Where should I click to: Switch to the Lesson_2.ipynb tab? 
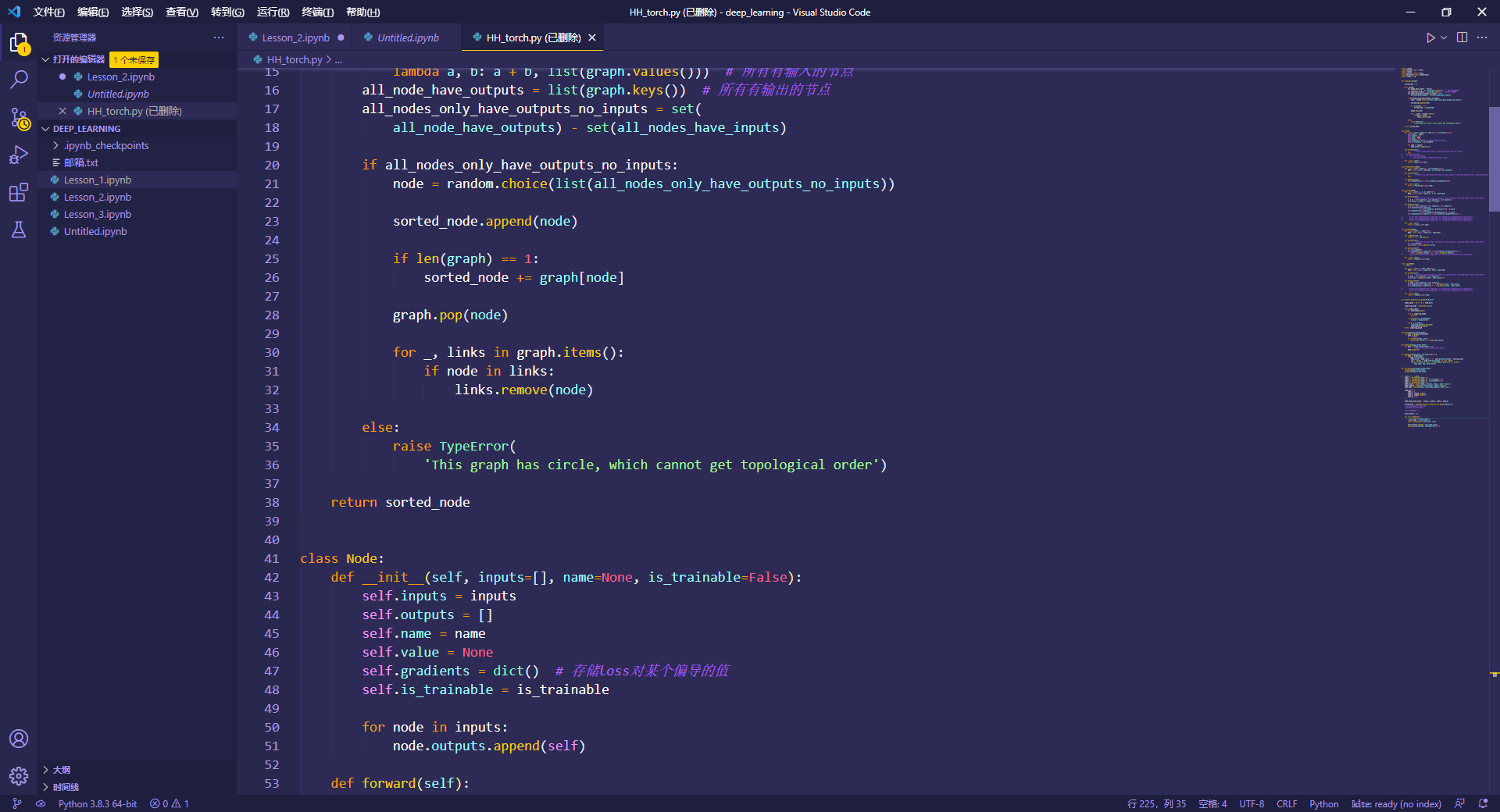point(295,37)
